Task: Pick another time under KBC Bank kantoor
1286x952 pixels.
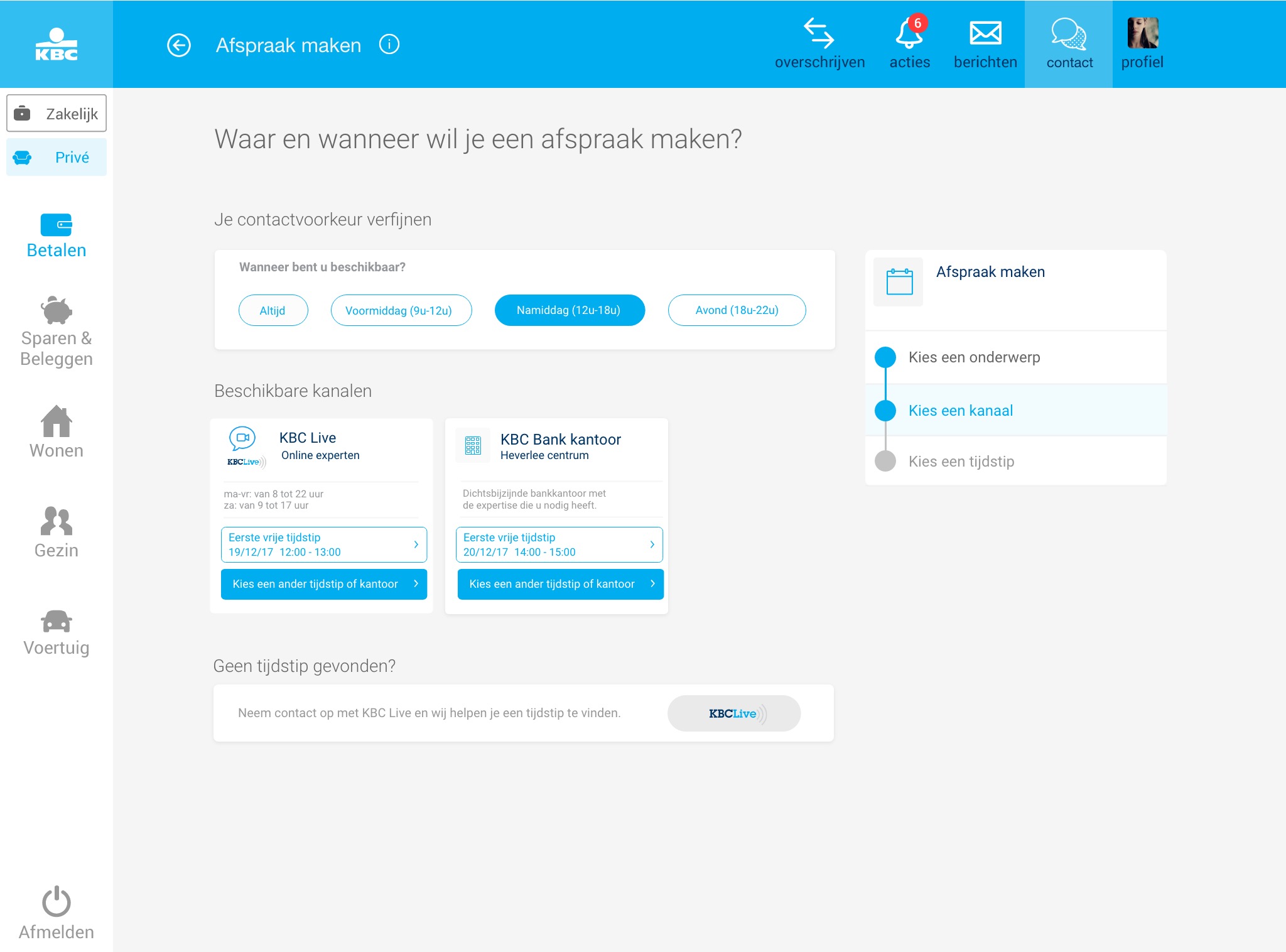Action: point(561,584)
